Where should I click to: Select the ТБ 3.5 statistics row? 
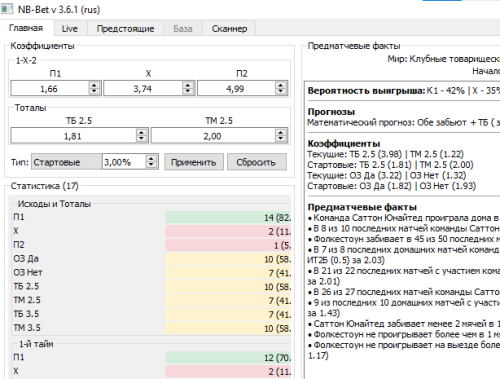click(x=152, y=314)
